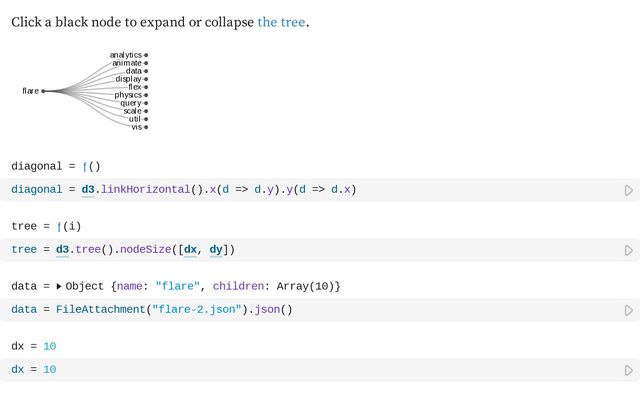640x400 pixels.
Task: Collapse the flare root node
Action: point(43,91)
